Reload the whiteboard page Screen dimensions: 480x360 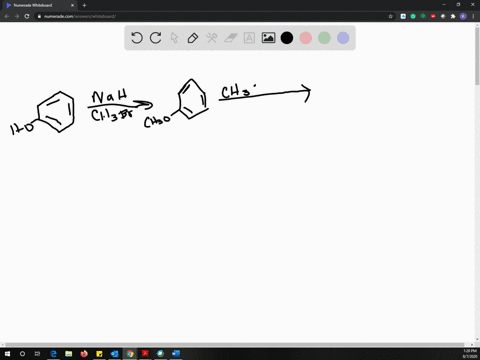27,16
